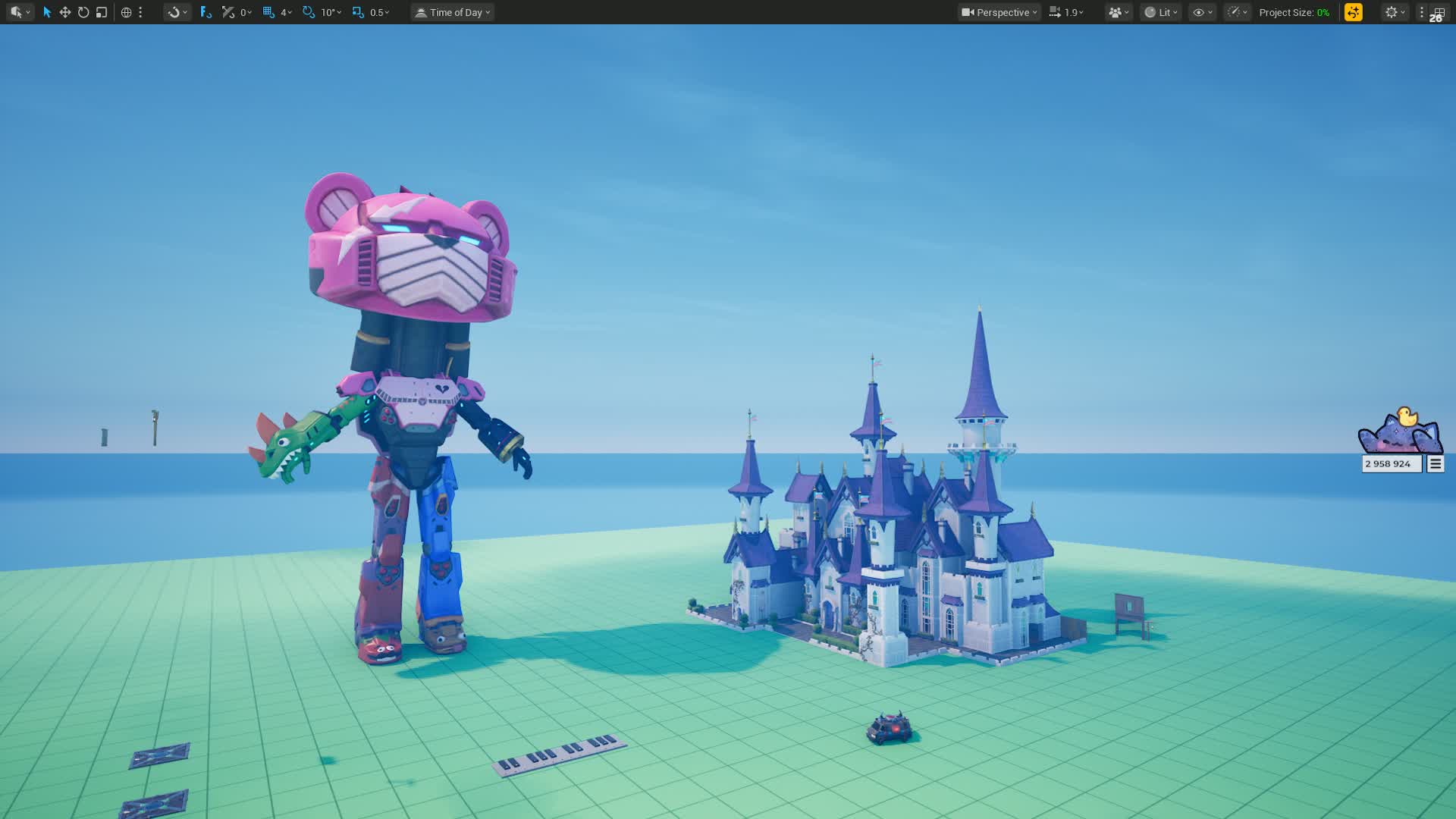Open the hamburger menu beside the counter
The width and height of the screenshot is (1456, 819).
coord(1436,464)
